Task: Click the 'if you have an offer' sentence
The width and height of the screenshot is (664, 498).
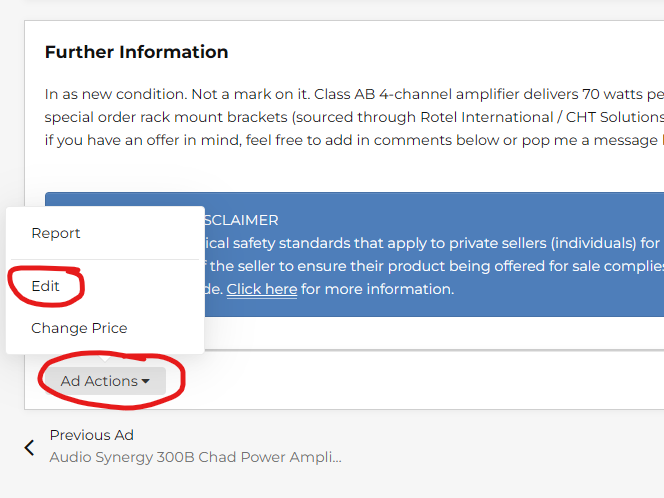Action: point(200,139)
